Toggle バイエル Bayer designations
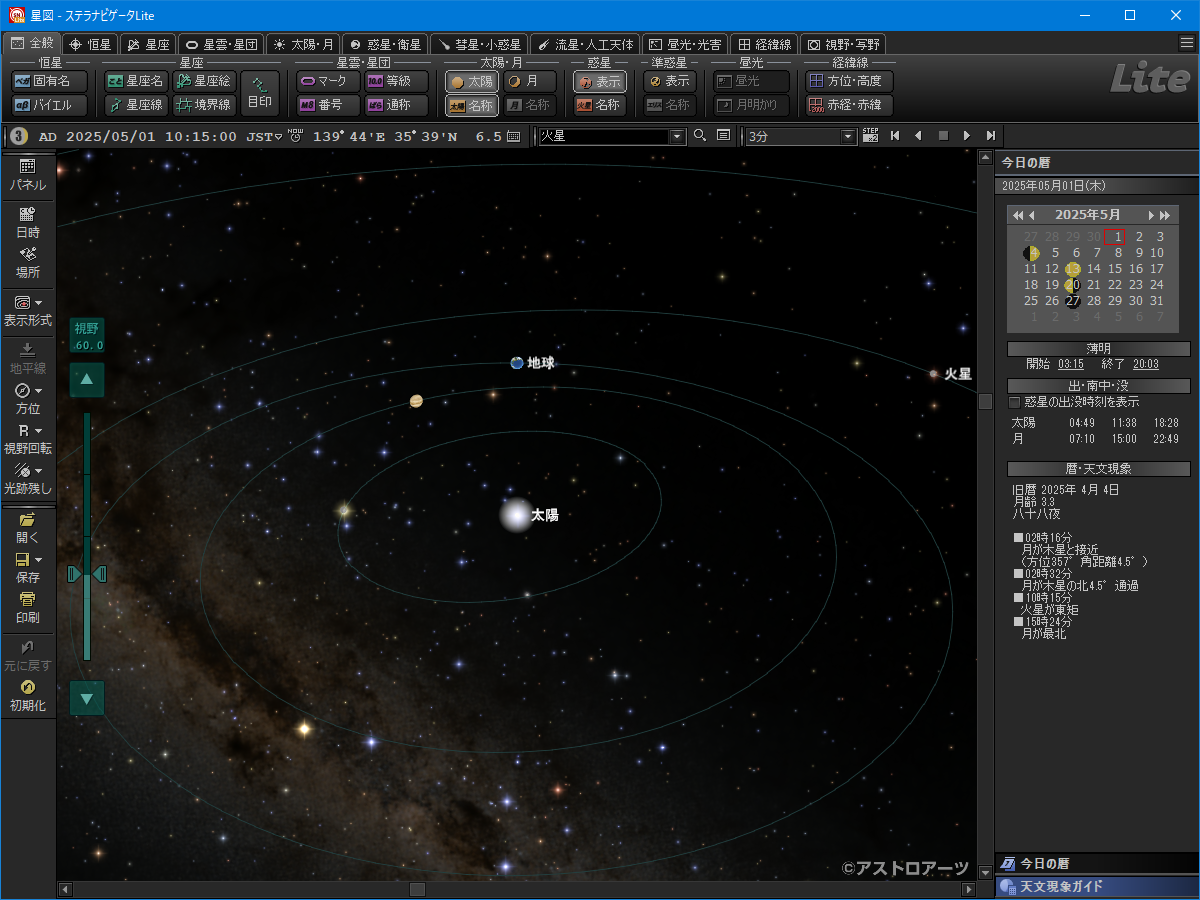1200x900 pixels. [x=49, y=104]
